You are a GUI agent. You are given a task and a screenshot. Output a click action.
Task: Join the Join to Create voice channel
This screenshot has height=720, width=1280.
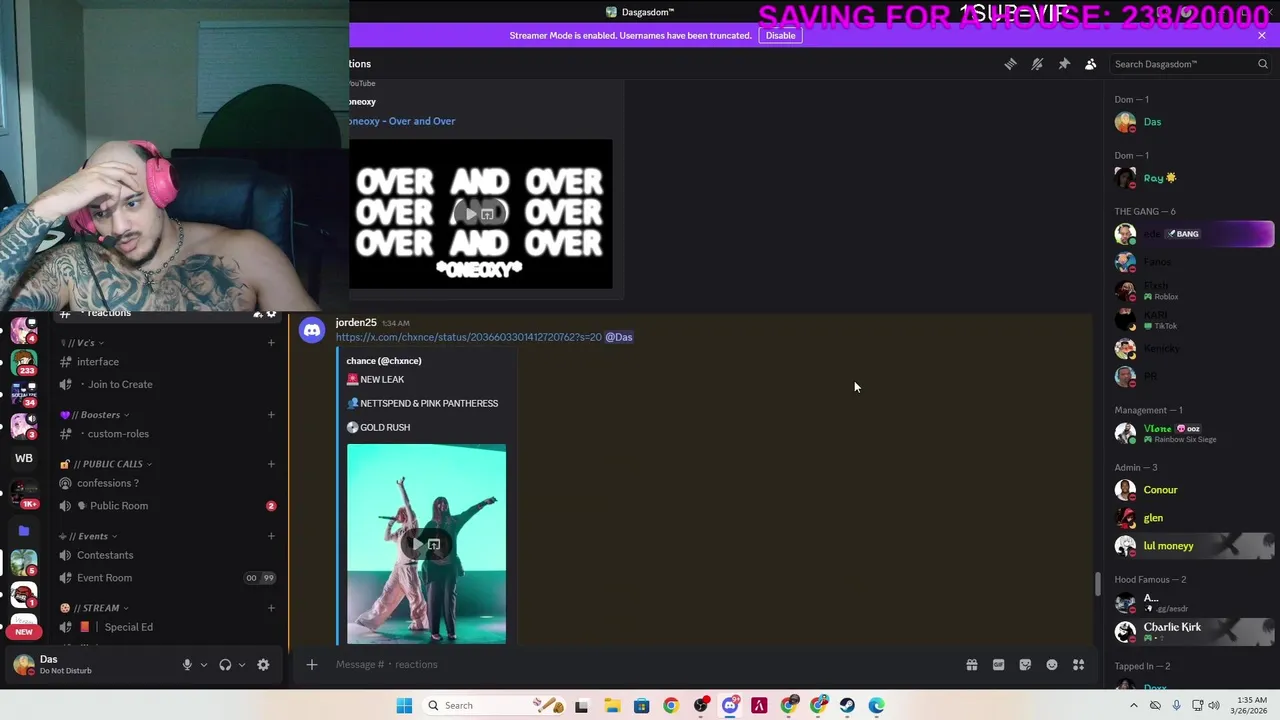click(x=167, y=385)
